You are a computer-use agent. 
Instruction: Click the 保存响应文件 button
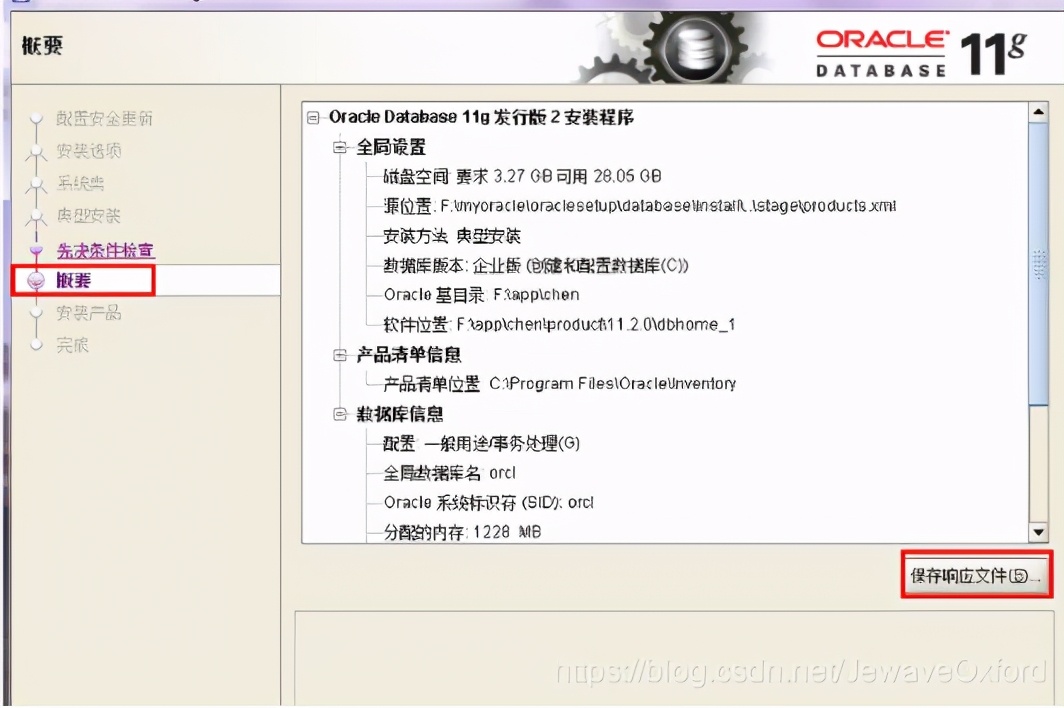coord(976,576)
